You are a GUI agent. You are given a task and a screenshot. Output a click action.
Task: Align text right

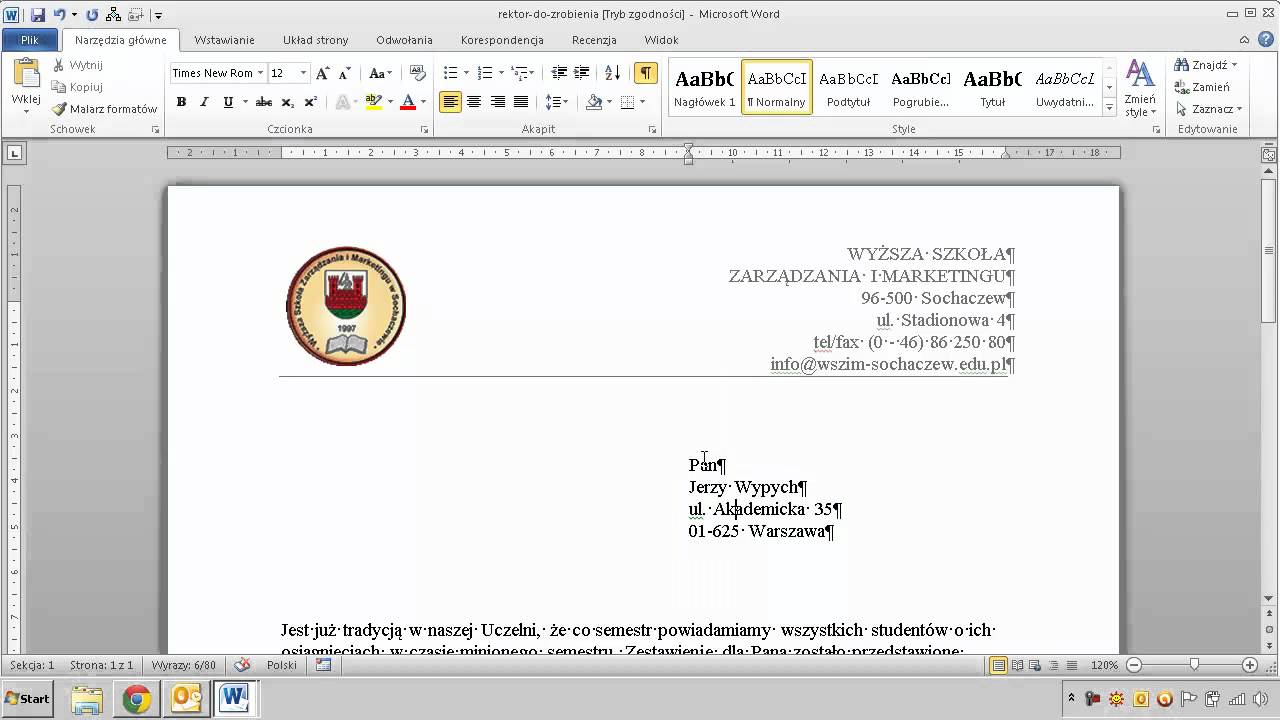pyautogui.click(x=497, y=102)
